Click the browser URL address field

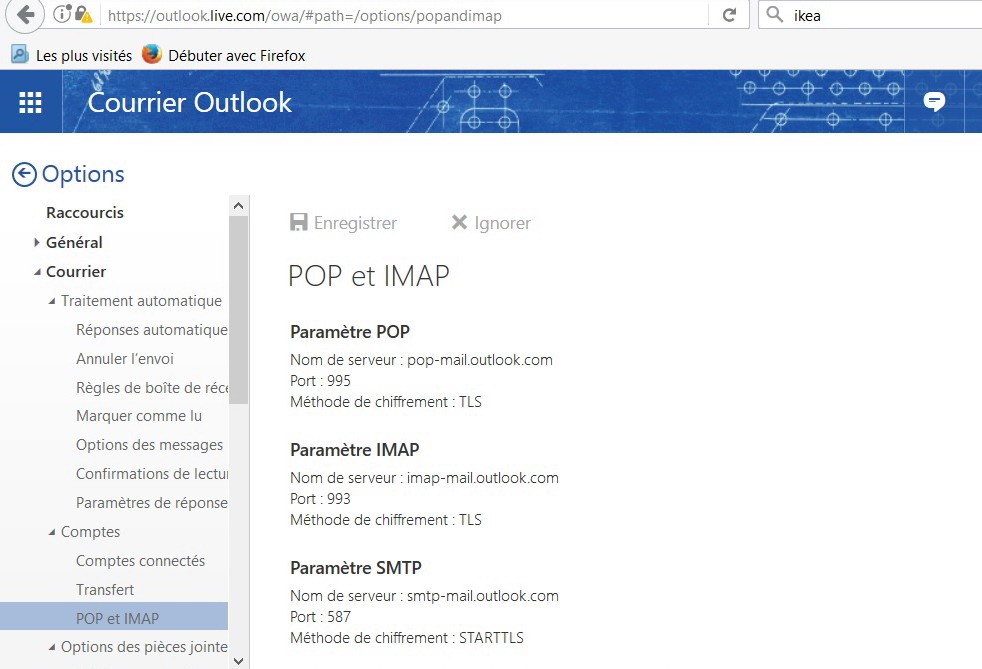pos(404,15)
